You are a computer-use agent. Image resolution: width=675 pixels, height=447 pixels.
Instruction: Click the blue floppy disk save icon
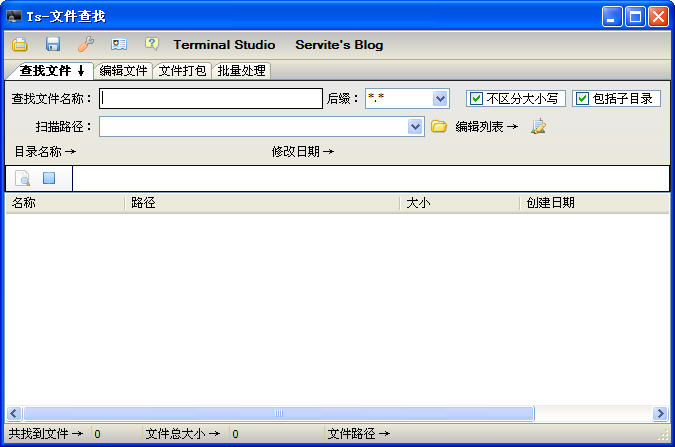point(53,45)
